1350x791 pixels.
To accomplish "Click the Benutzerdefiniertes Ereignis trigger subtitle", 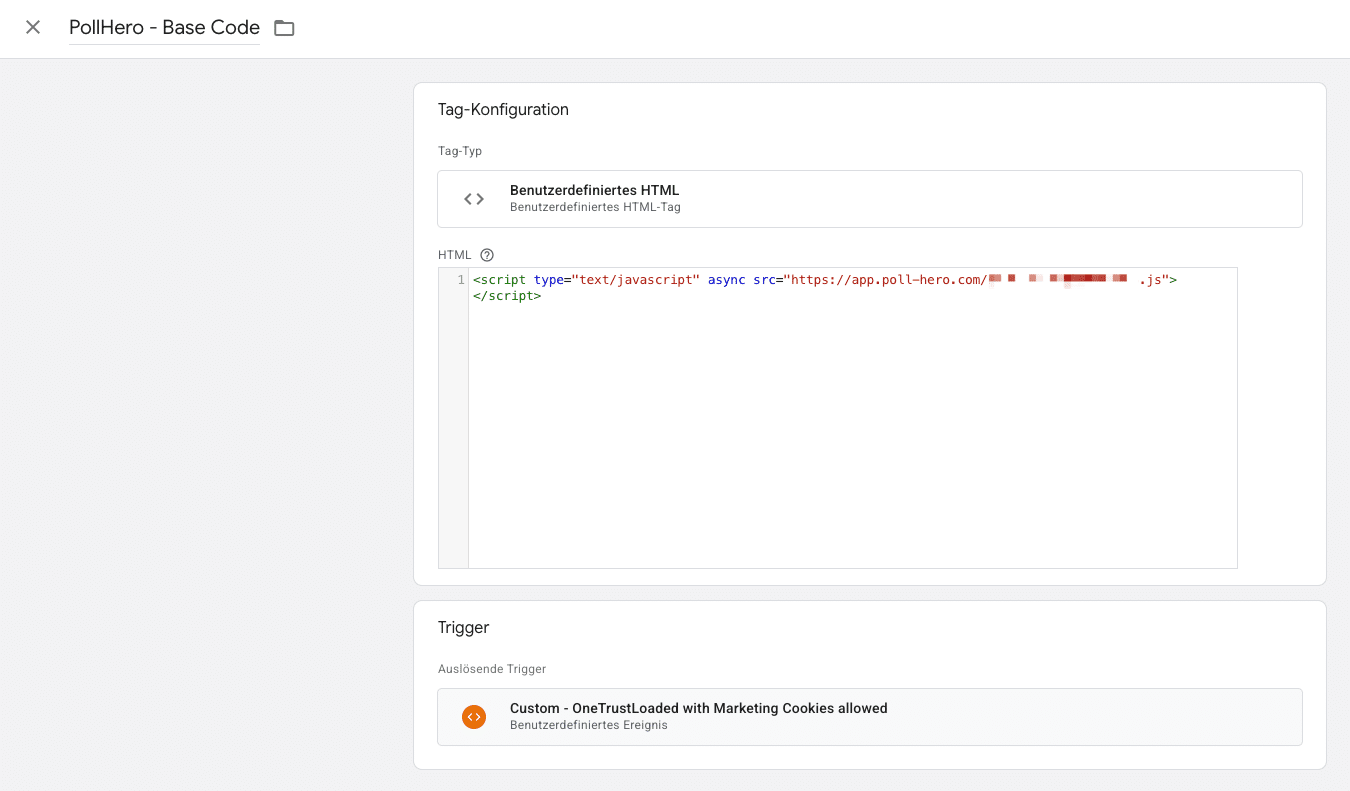I will [x=588, y=725].
